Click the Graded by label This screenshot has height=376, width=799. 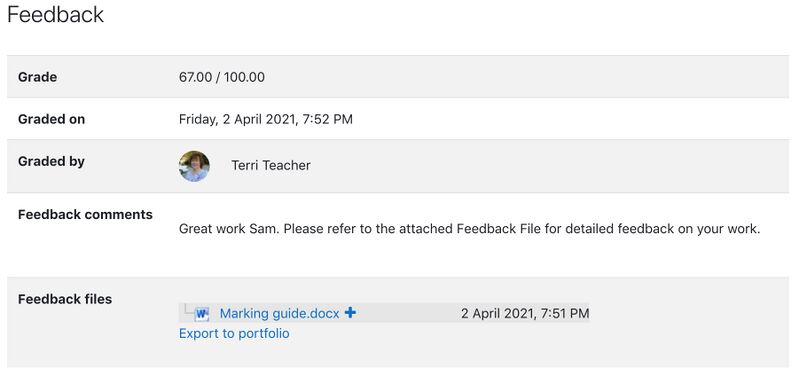tap(51, 162)
